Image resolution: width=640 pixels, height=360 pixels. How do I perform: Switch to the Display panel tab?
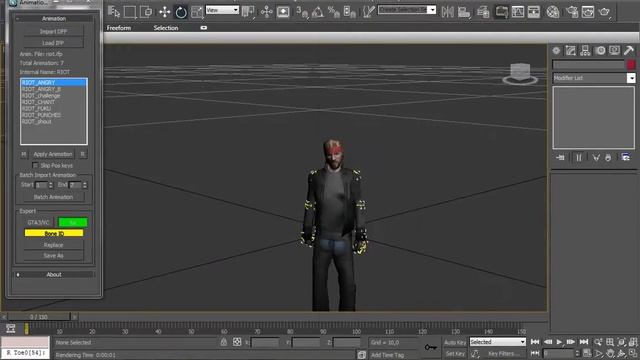tap(614, 51)
